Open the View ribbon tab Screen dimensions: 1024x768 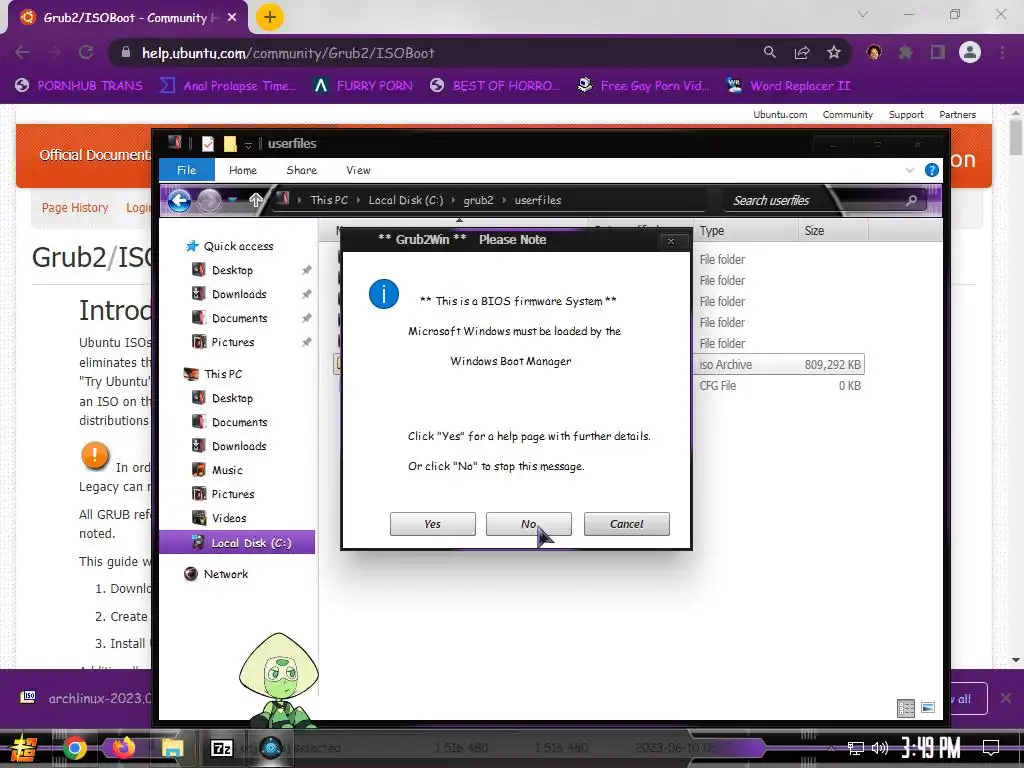point(358,170)
